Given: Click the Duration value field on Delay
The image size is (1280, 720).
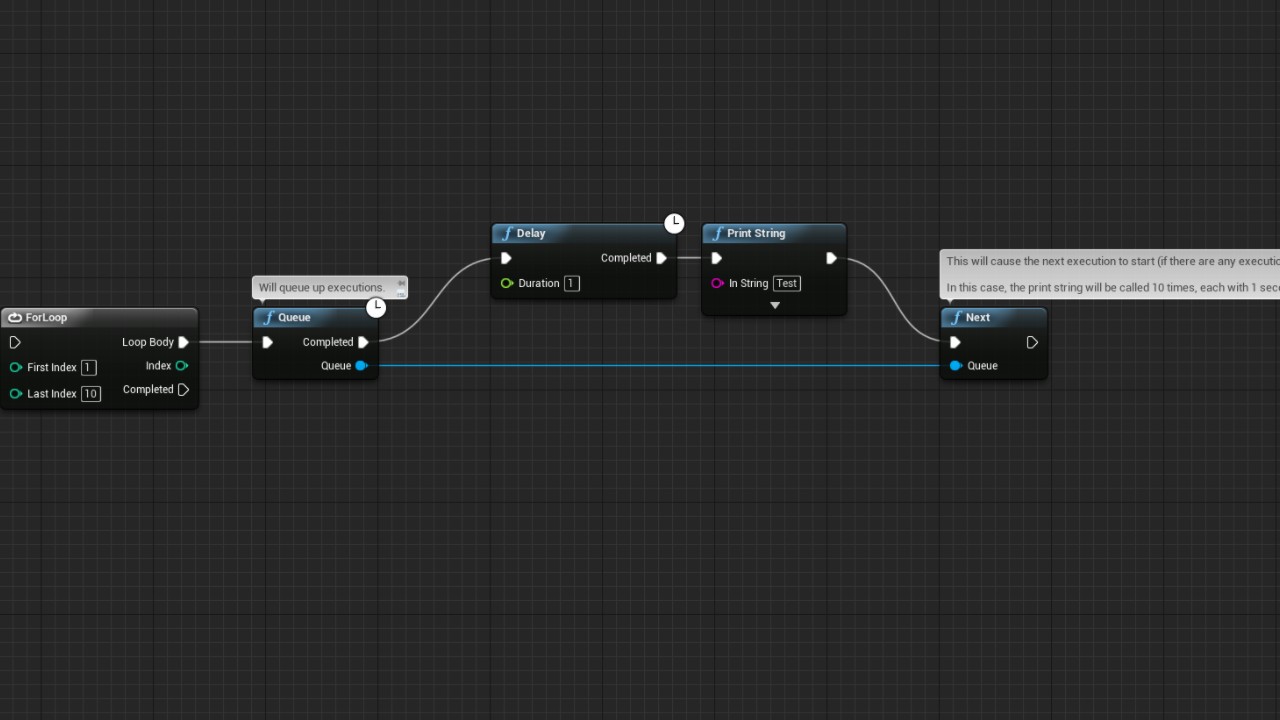Looking at the screenshot, I should pyautogui.click(x=571, y=283).
